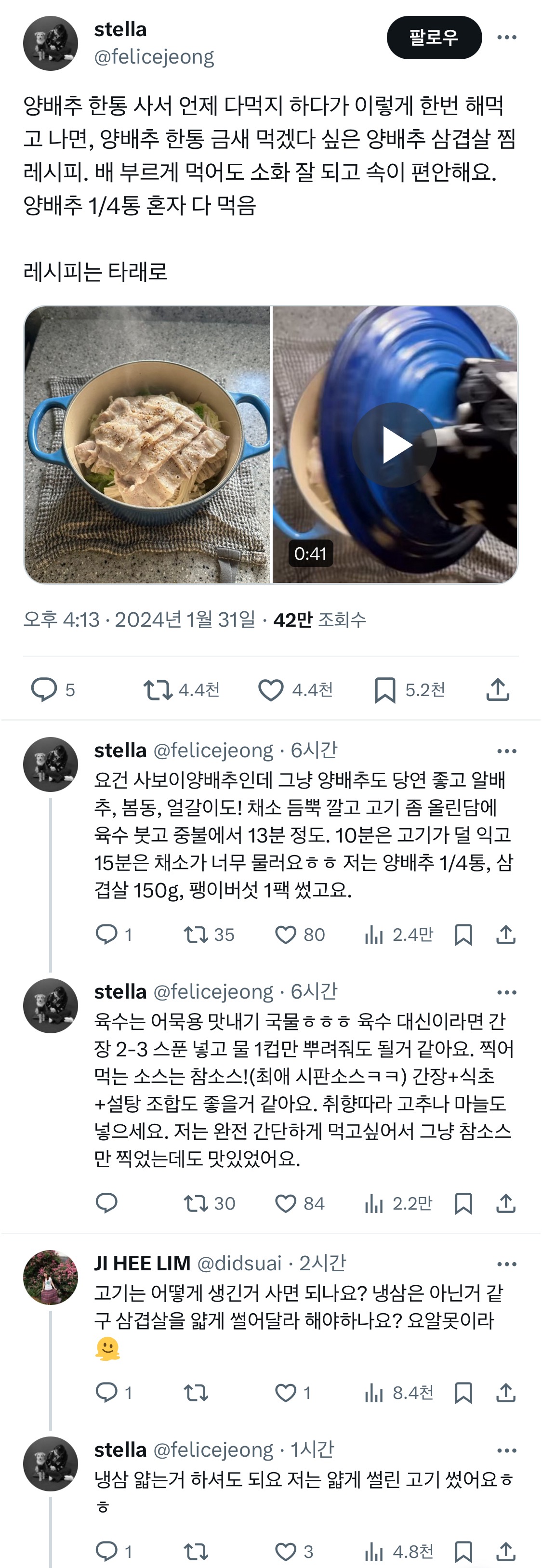Like the reply with 80 hearts
Screen dimensions: 542x1568
[300, 935]
